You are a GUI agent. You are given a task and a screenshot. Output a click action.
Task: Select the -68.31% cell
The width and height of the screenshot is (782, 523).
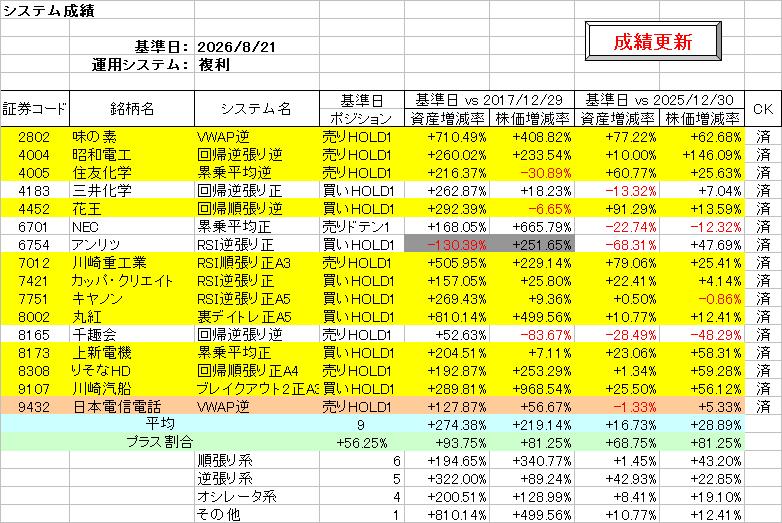point(617,245)
